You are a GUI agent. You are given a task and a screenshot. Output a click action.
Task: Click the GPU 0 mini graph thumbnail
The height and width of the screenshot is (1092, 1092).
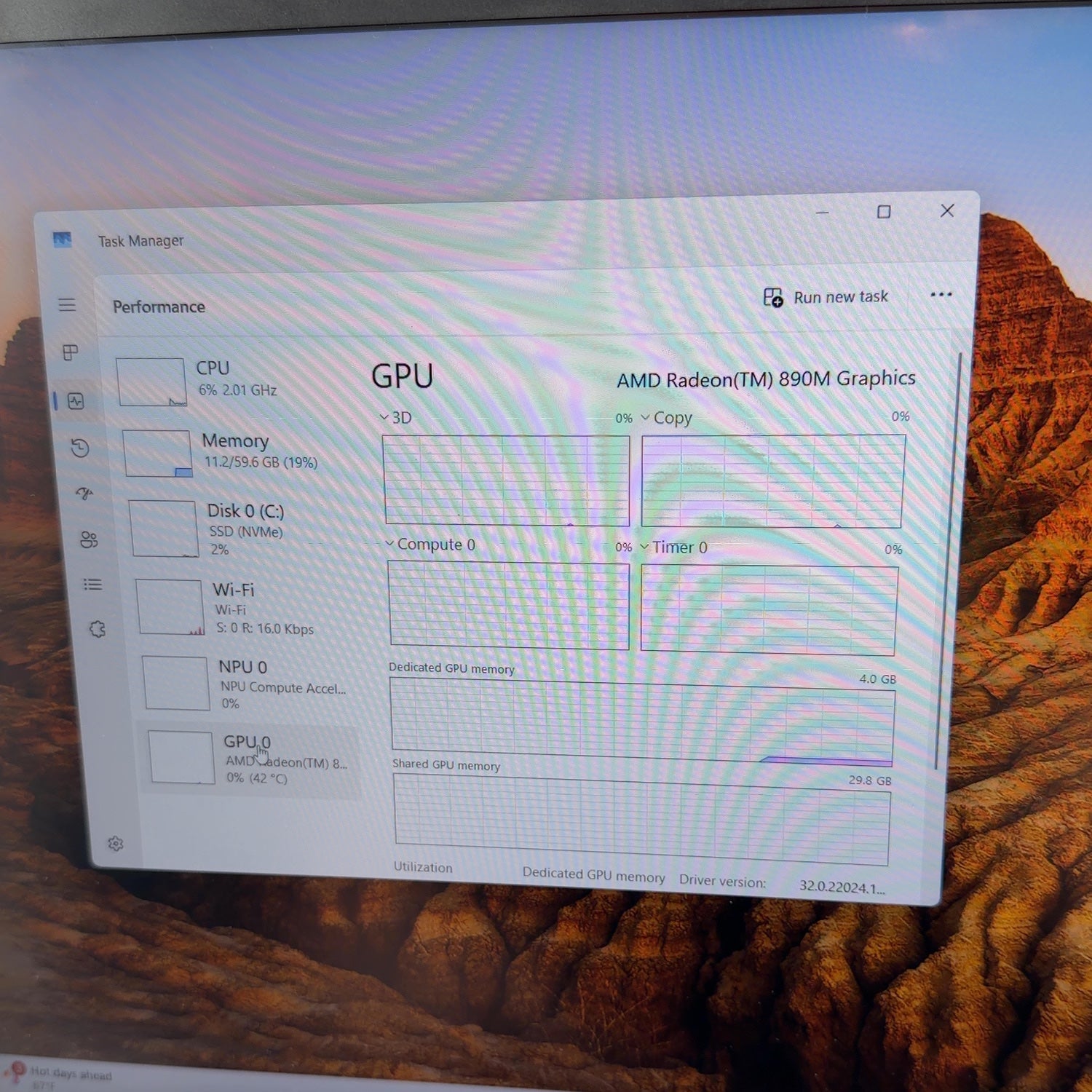(x=181, y=758)
